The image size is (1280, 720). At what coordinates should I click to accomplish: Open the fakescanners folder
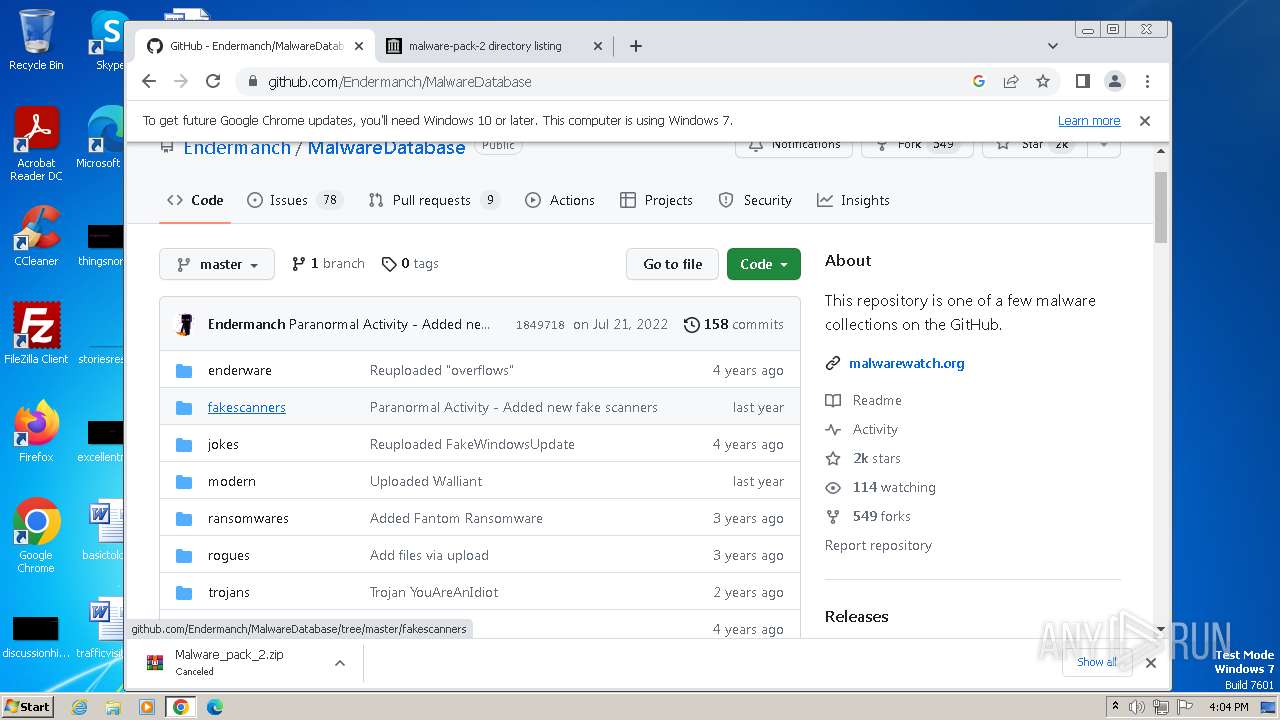click(x=247, y=407)
